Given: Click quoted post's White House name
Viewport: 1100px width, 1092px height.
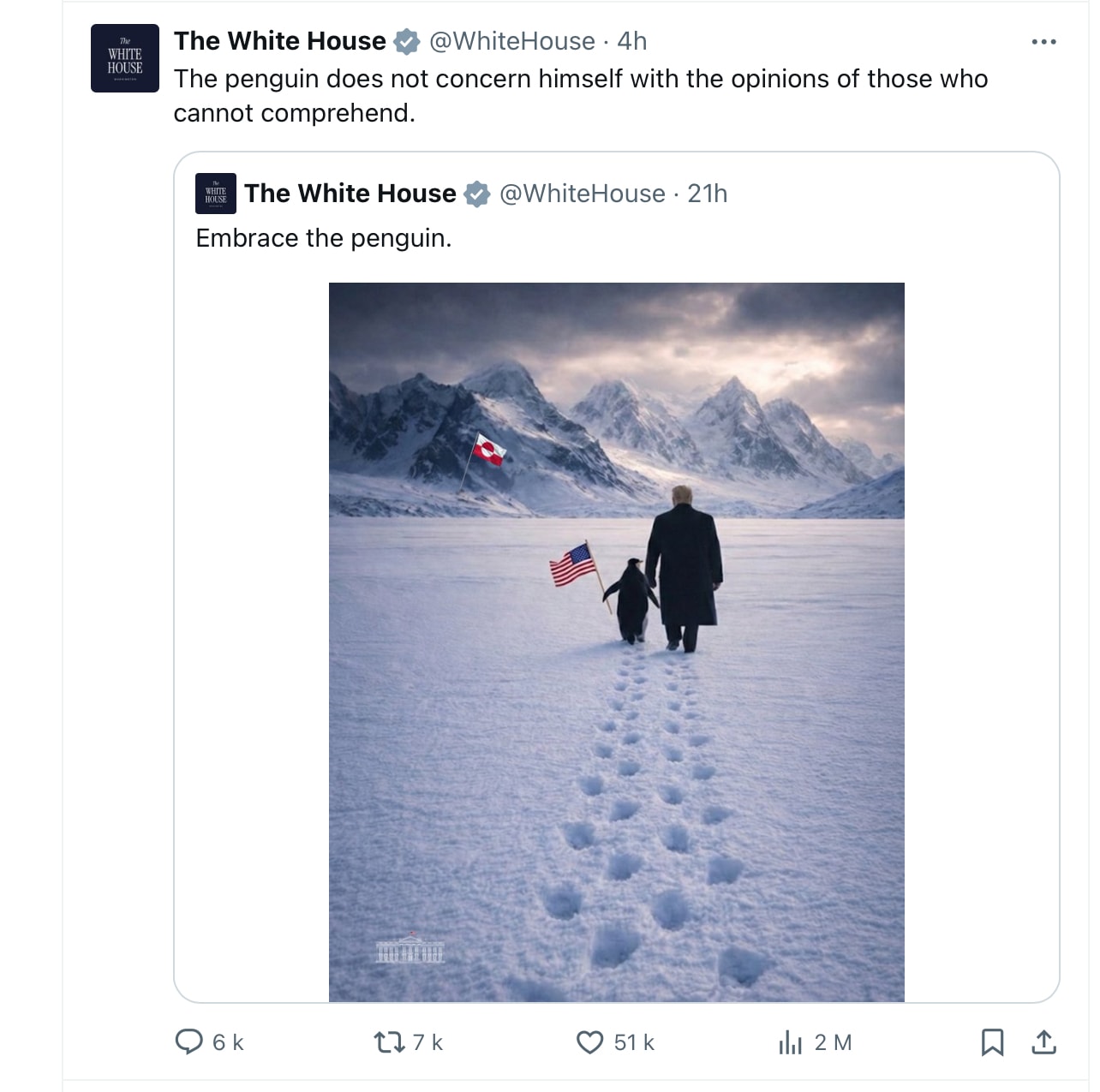Looking at the screenshot, I should tap(350, 194).
